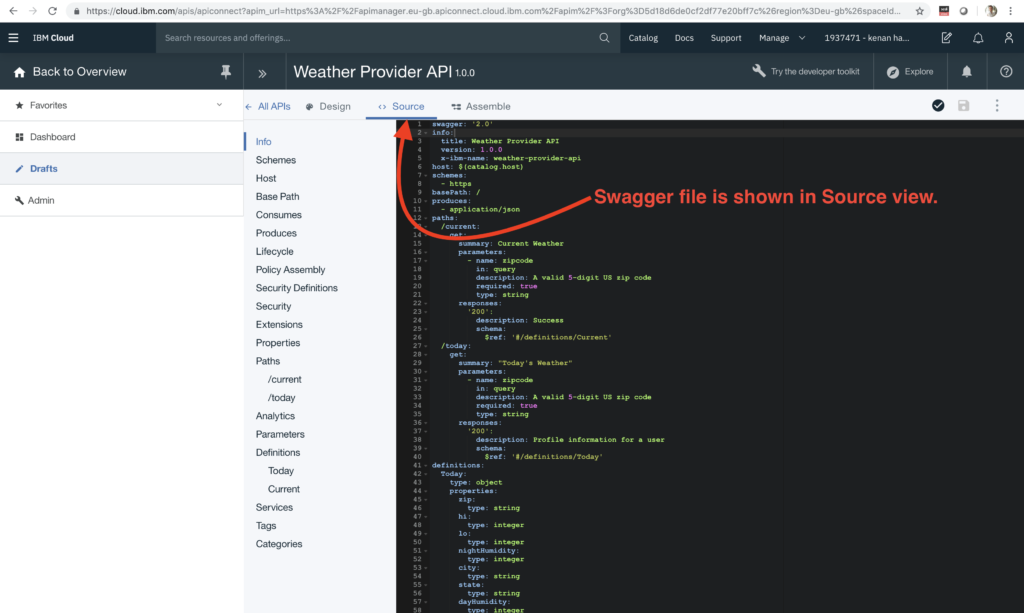Collapse the definitions block at line 41

click(x=426, y=465)
